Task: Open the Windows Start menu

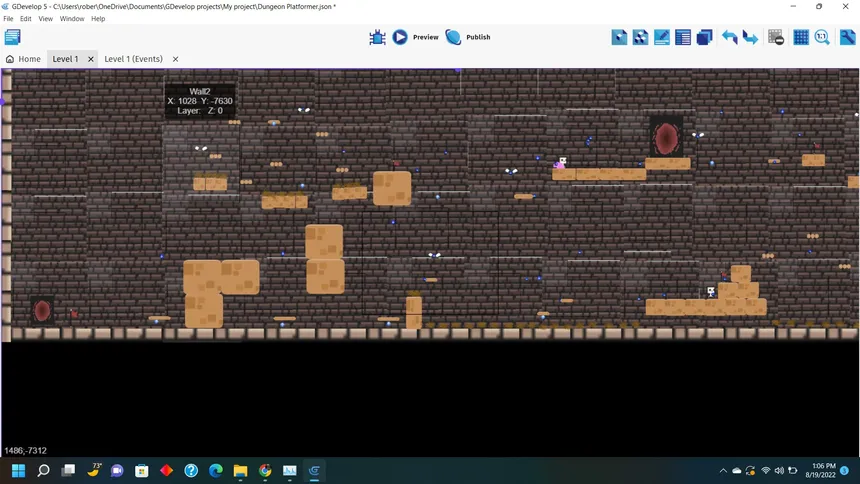Action: pos(19,470)
